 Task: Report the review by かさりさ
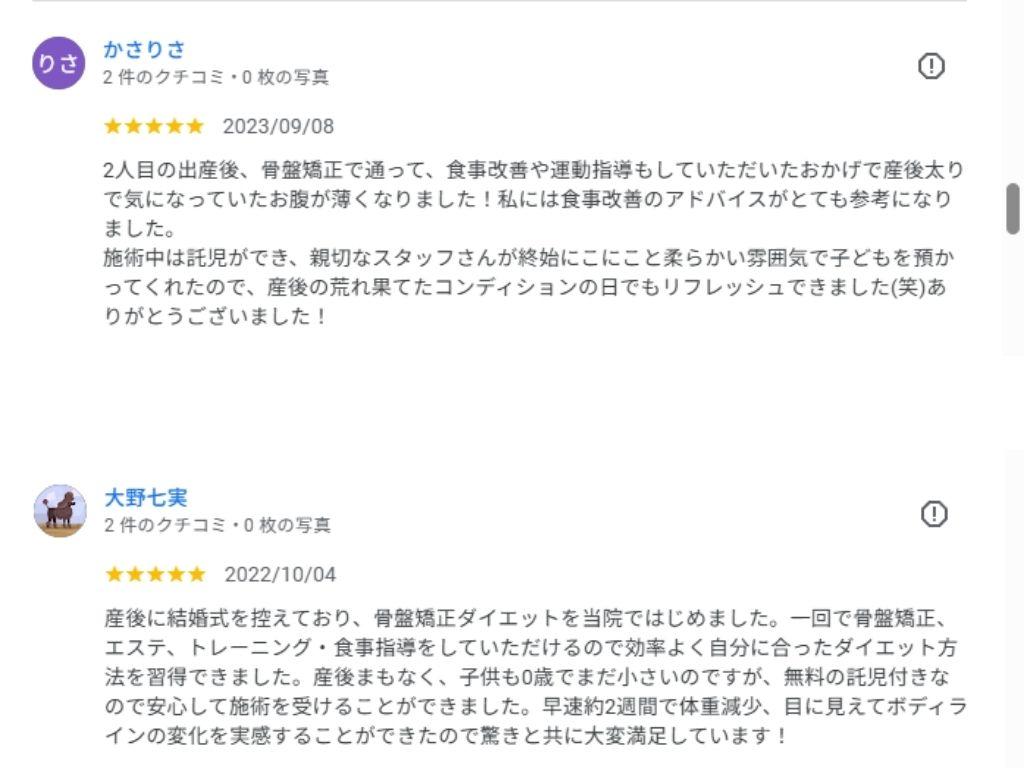pos(931,67)
